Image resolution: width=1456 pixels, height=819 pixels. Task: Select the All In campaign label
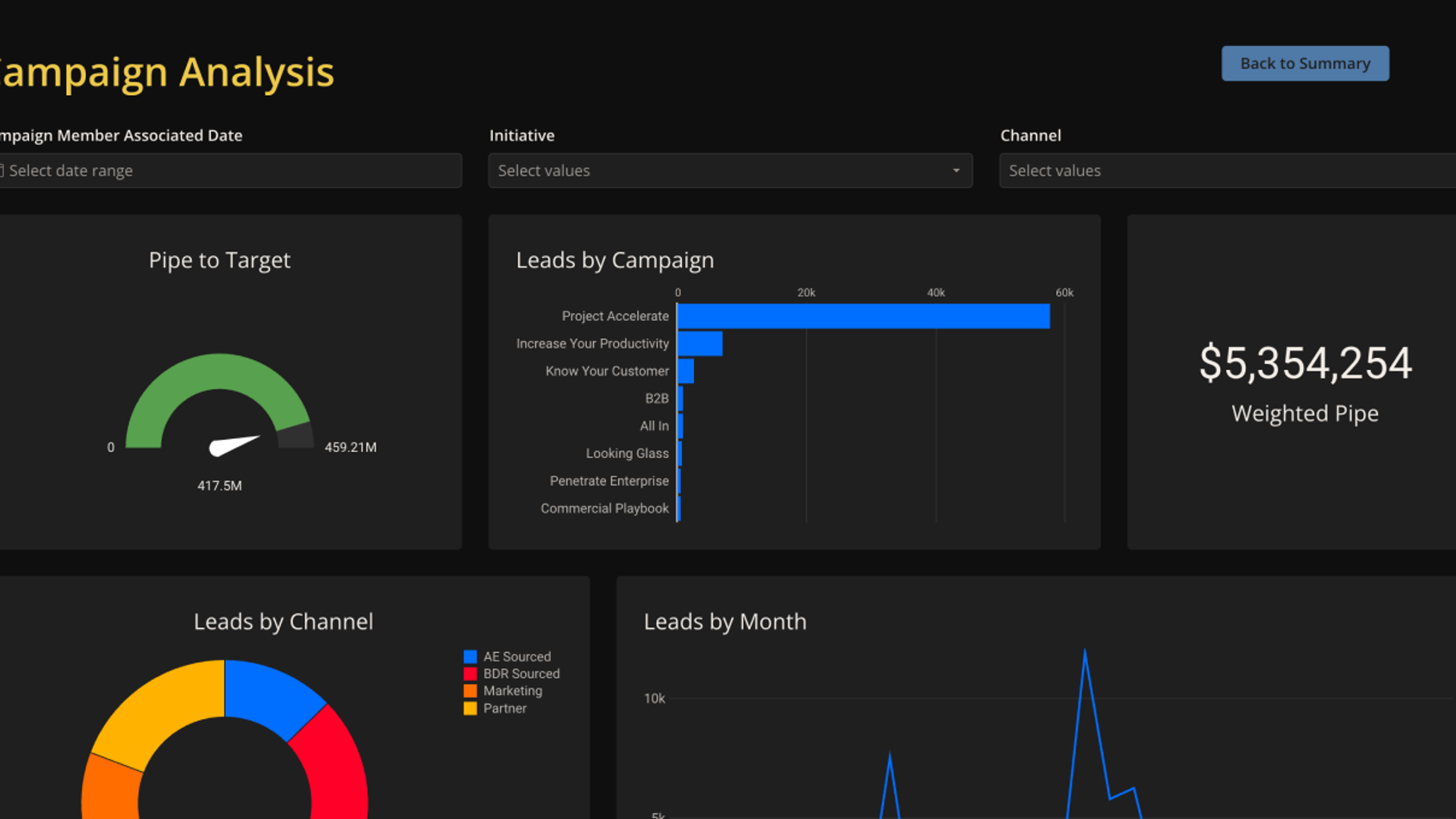(654, 425)
